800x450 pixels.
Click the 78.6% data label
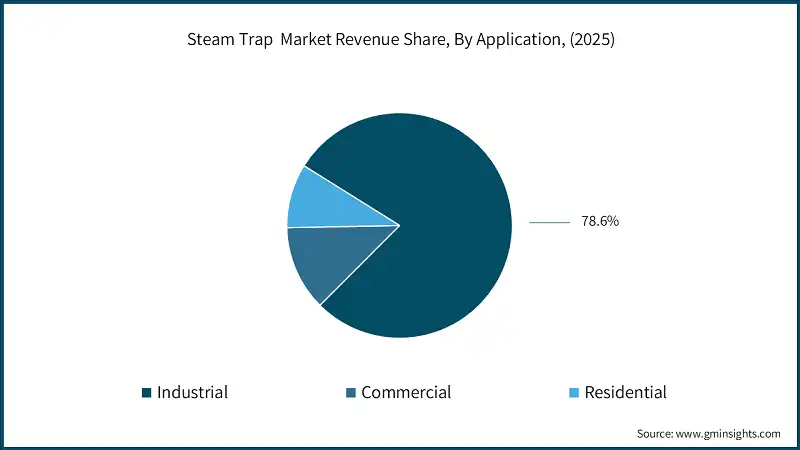pos(600,222)
